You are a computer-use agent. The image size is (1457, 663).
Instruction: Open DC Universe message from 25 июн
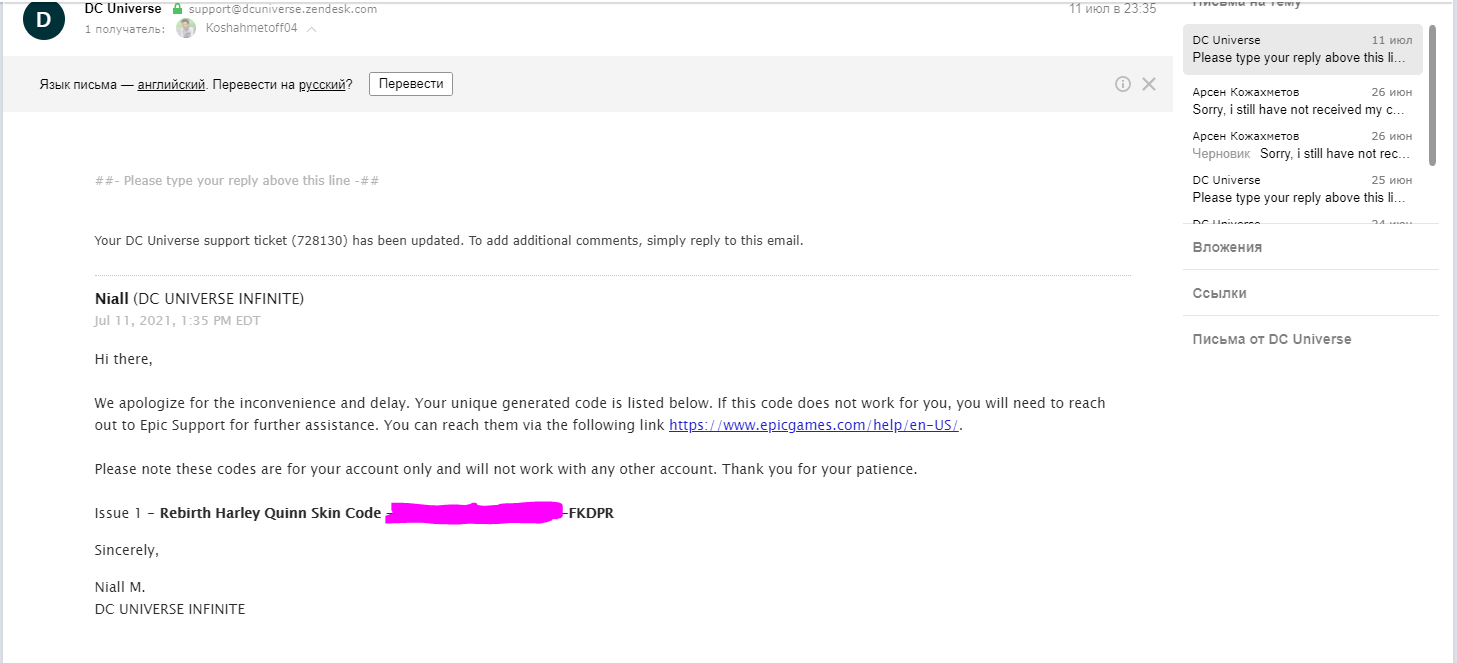pyautogui.click(x=1301, y=189)
